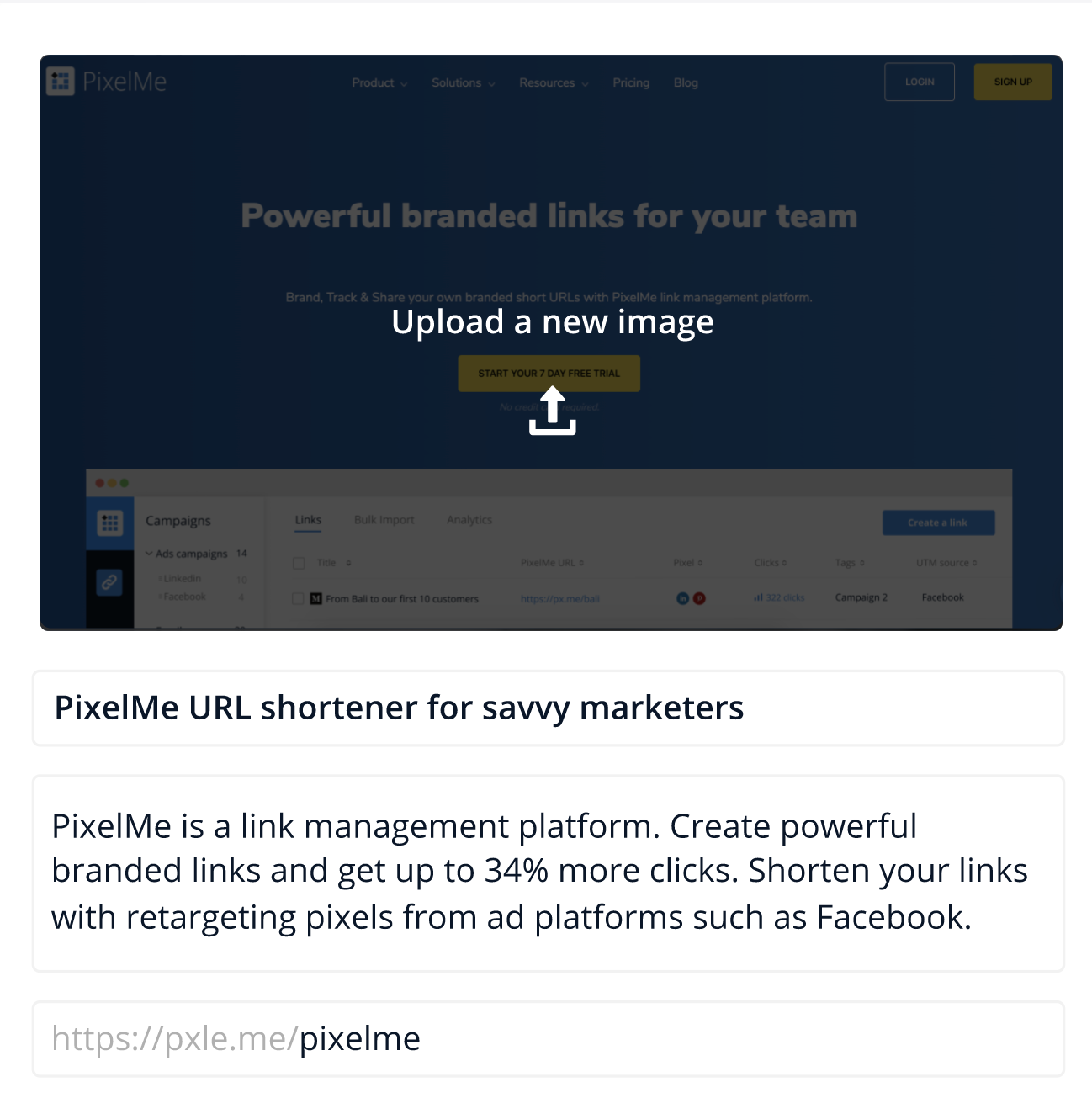
Task: Click the pxle.me short URL slug field
Action: pos(549,1038)
